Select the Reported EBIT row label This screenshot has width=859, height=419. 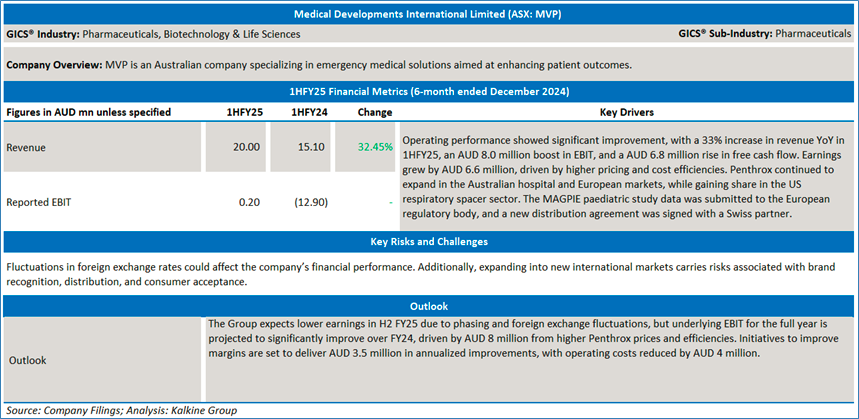39,203
